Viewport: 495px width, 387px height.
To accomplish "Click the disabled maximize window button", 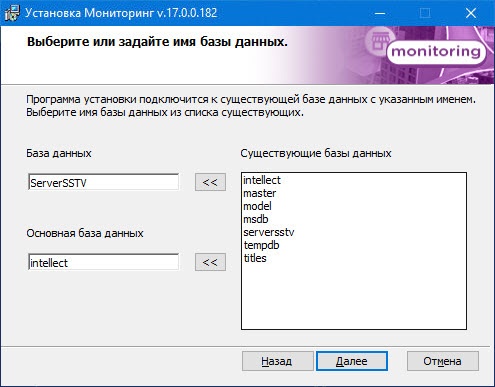I will [425, 13].
